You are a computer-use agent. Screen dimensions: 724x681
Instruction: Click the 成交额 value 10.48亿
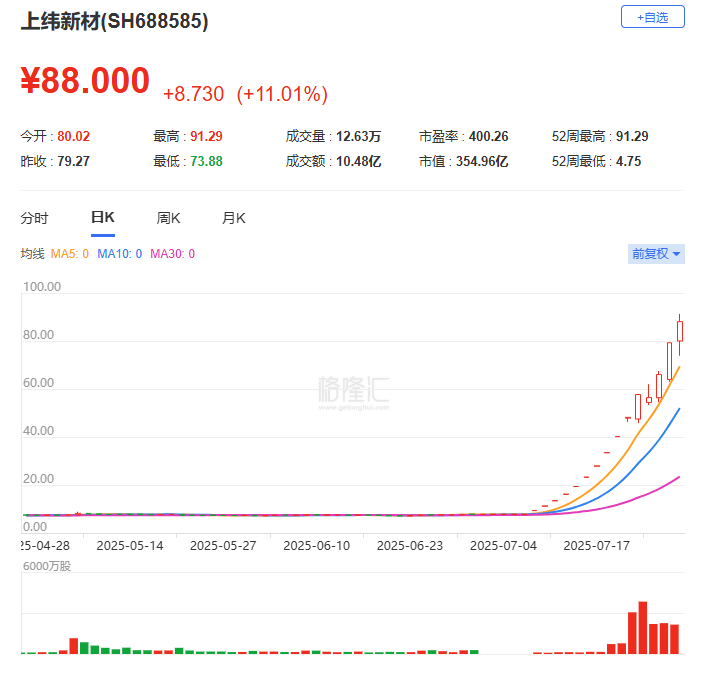(x=359, y=161)
